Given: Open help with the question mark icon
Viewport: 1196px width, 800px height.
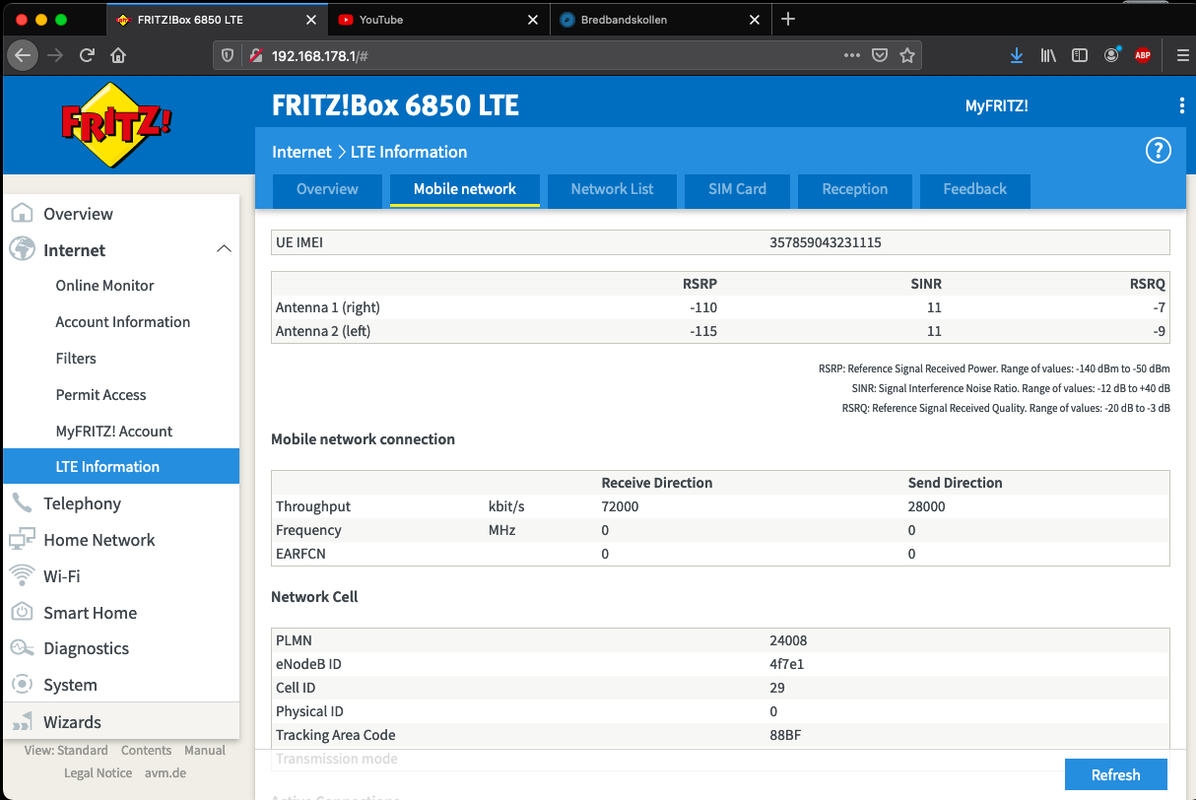Looking at the screenshot, I should [x=1158, y=151].
